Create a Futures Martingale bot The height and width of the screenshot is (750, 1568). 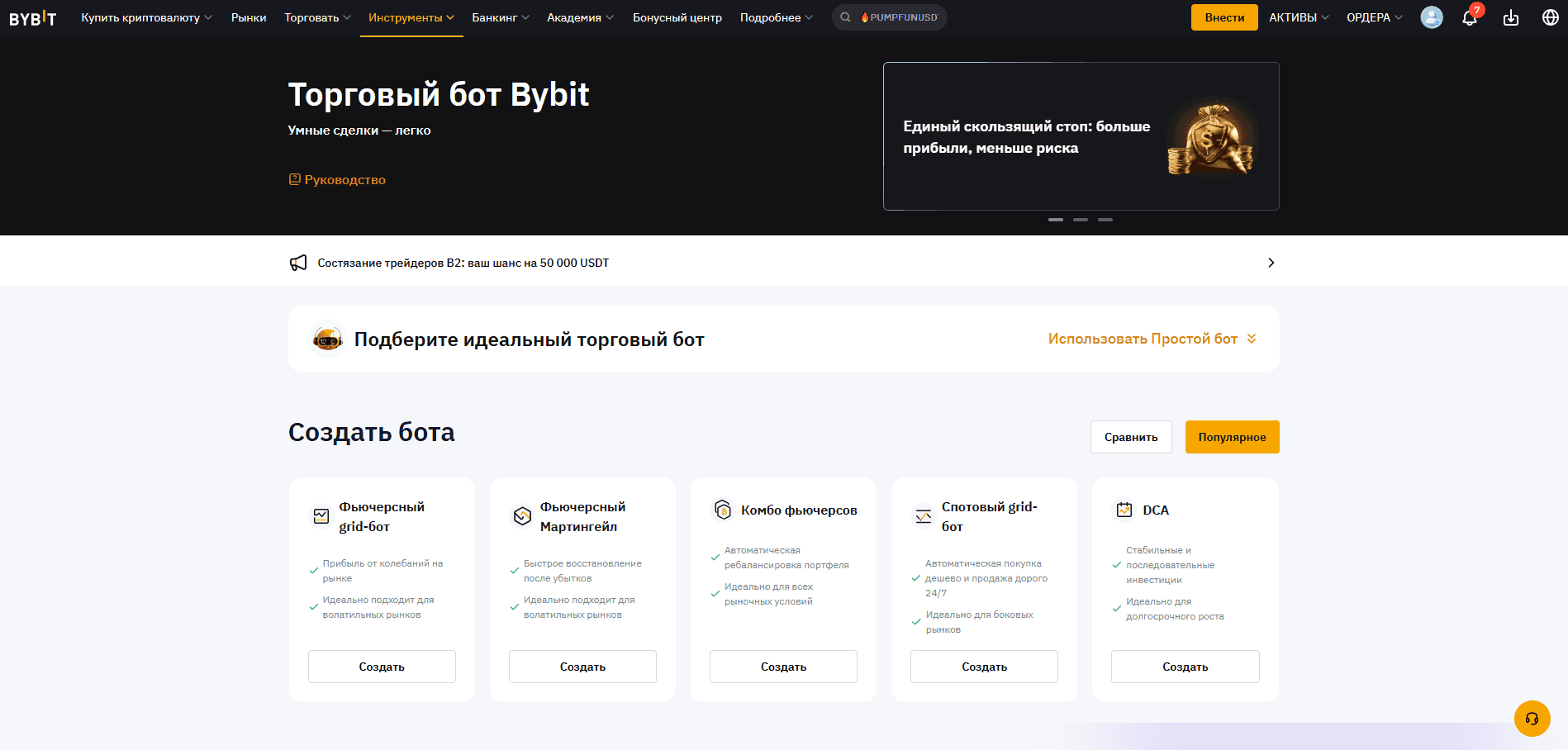point(582,667)
